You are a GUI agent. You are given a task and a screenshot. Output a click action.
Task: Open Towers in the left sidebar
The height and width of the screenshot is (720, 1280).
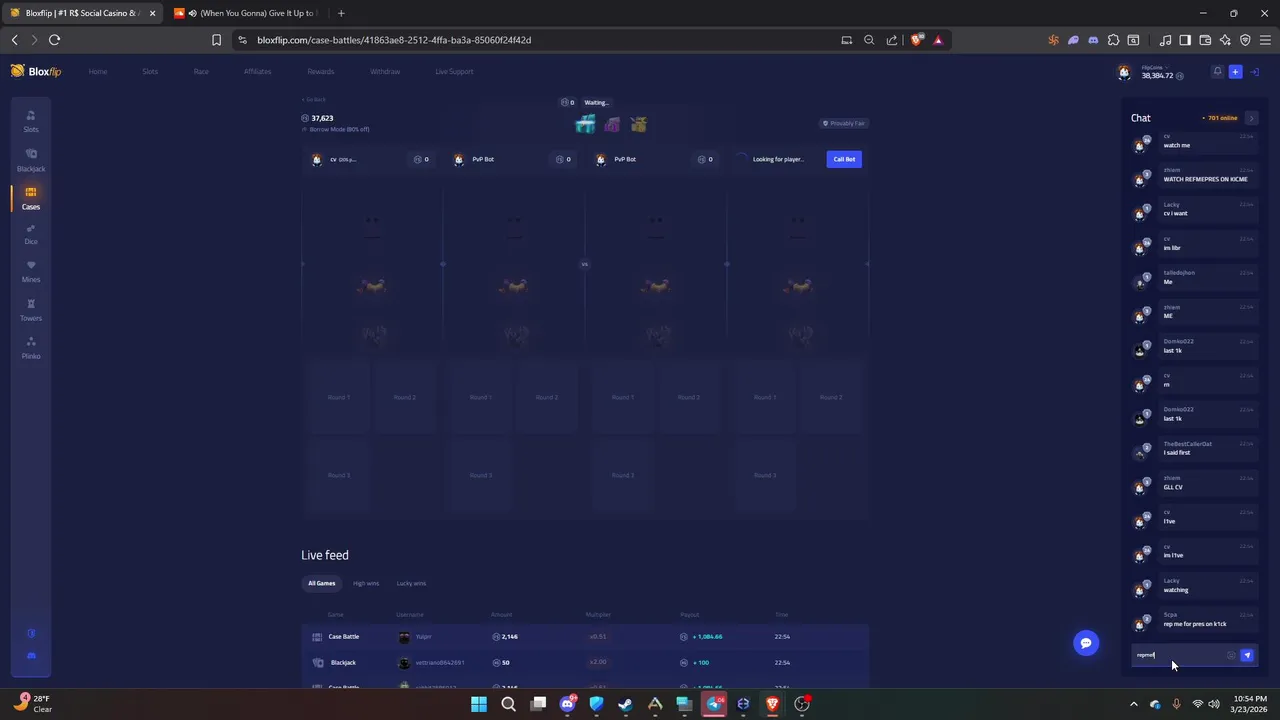(31, 310)
